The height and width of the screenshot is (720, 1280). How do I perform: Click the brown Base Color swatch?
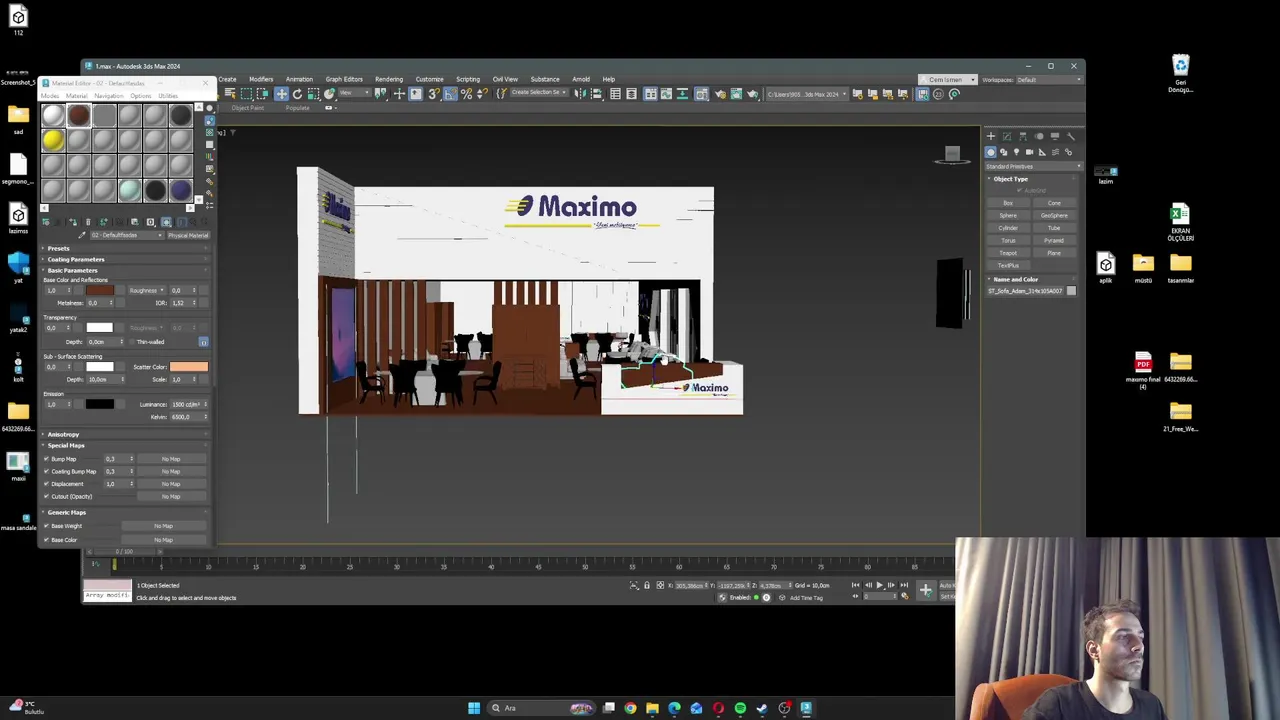tap(100, 290)
